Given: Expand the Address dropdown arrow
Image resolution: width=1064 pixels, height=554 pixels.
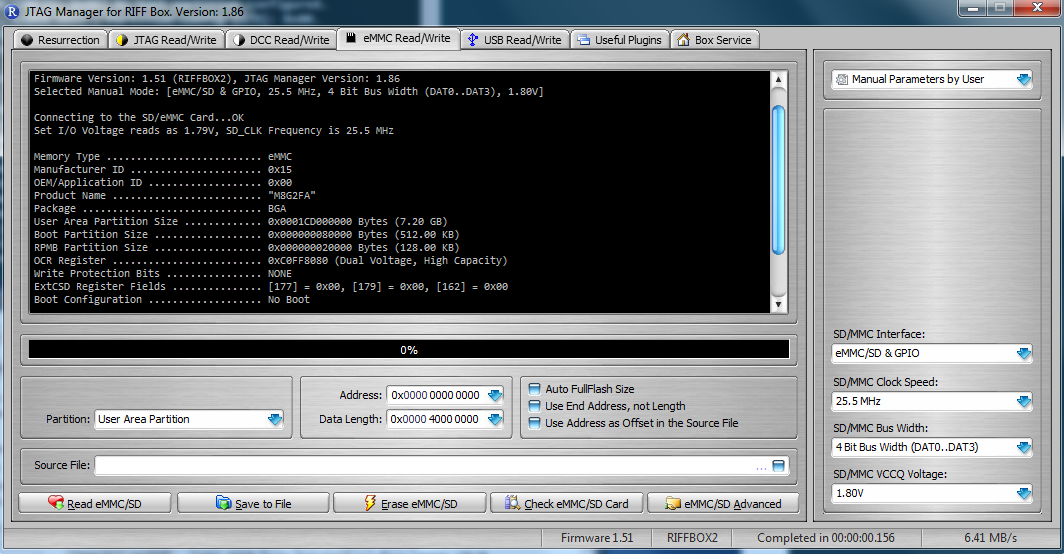Looking at the screenshot, I should [495, 395].
